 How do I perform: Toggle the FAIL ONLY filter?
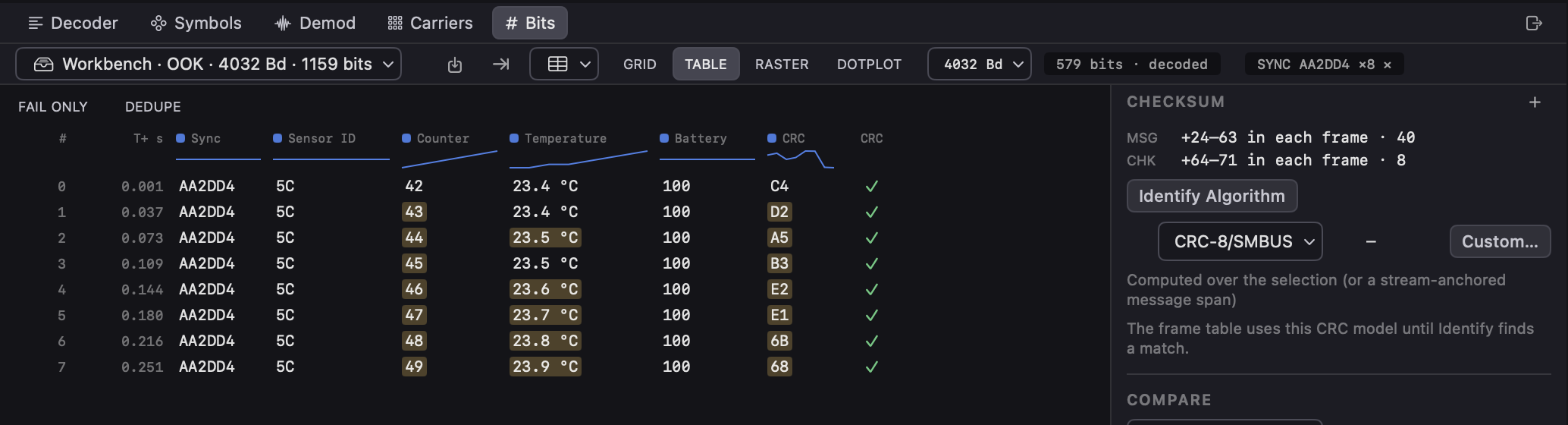53,107
